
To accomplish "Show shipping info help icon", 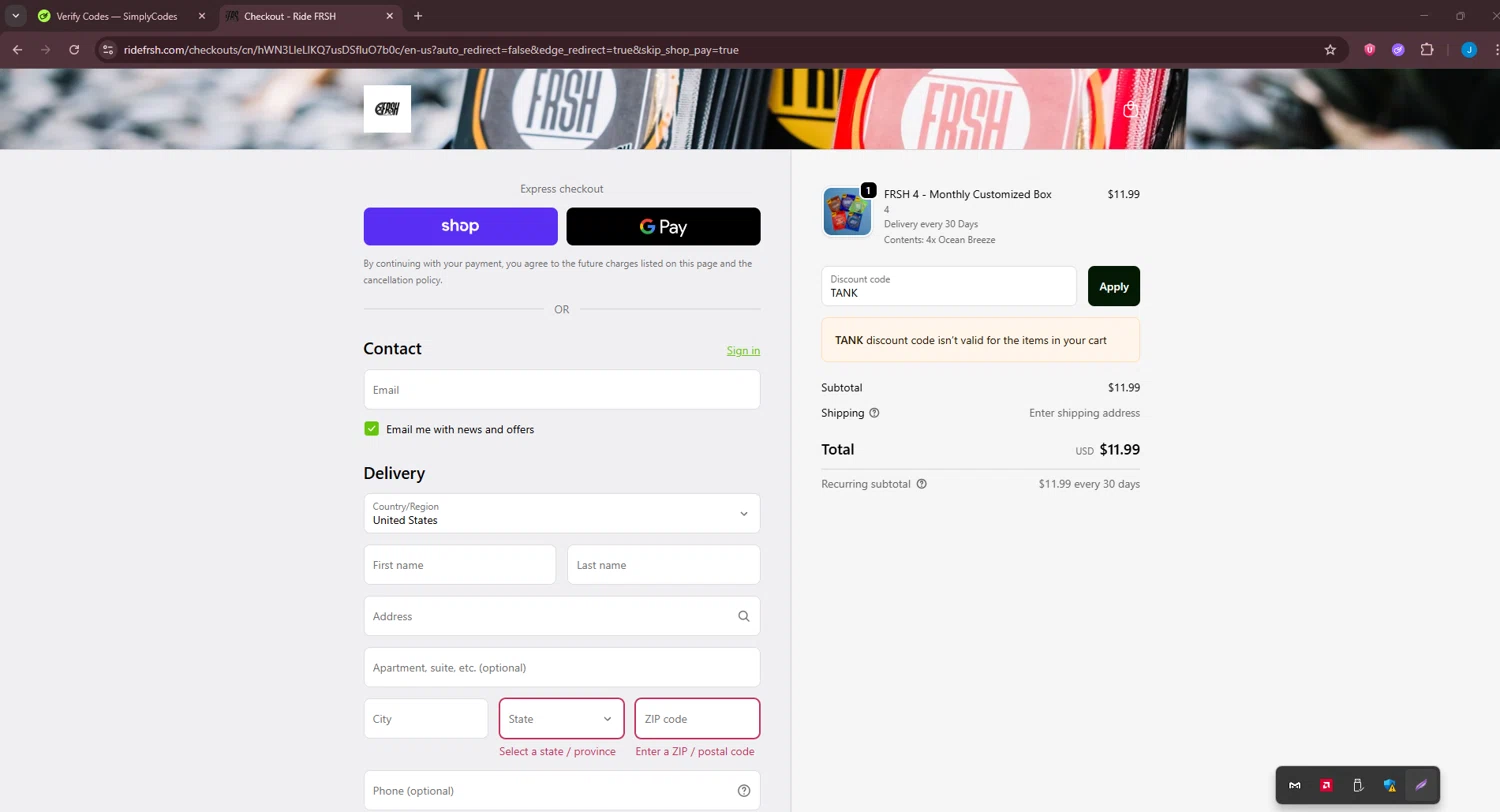I will (x=874, y=413).
